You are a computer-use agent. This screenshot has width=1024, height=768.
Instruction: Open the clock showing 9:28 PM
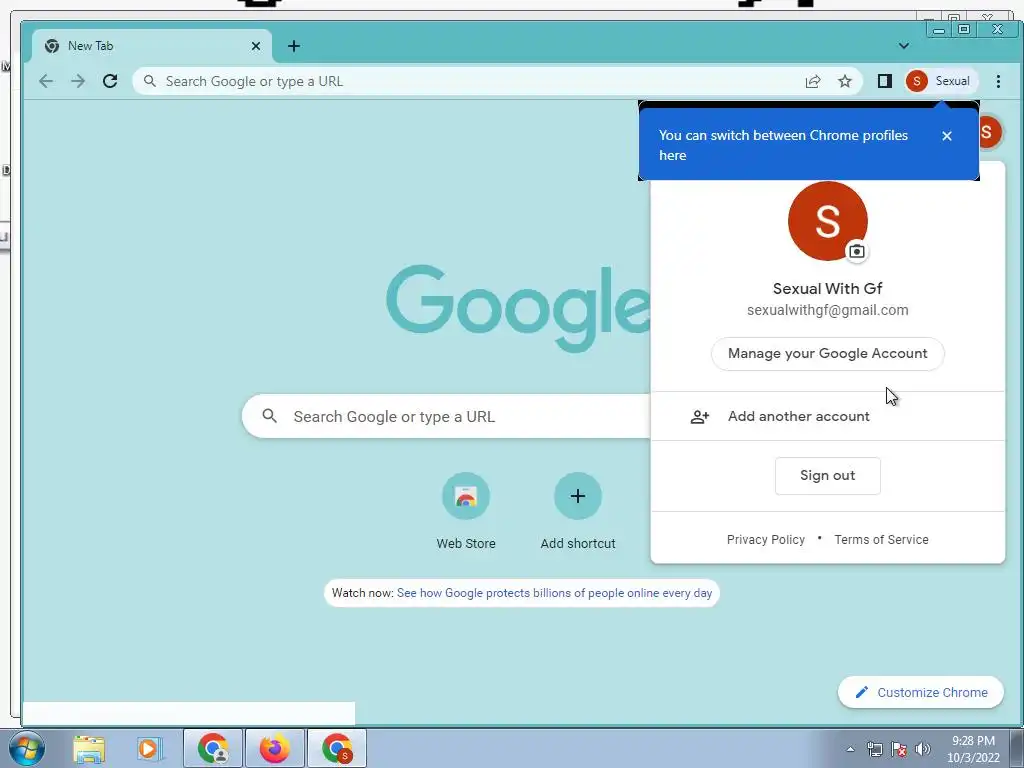click(973, 749)
